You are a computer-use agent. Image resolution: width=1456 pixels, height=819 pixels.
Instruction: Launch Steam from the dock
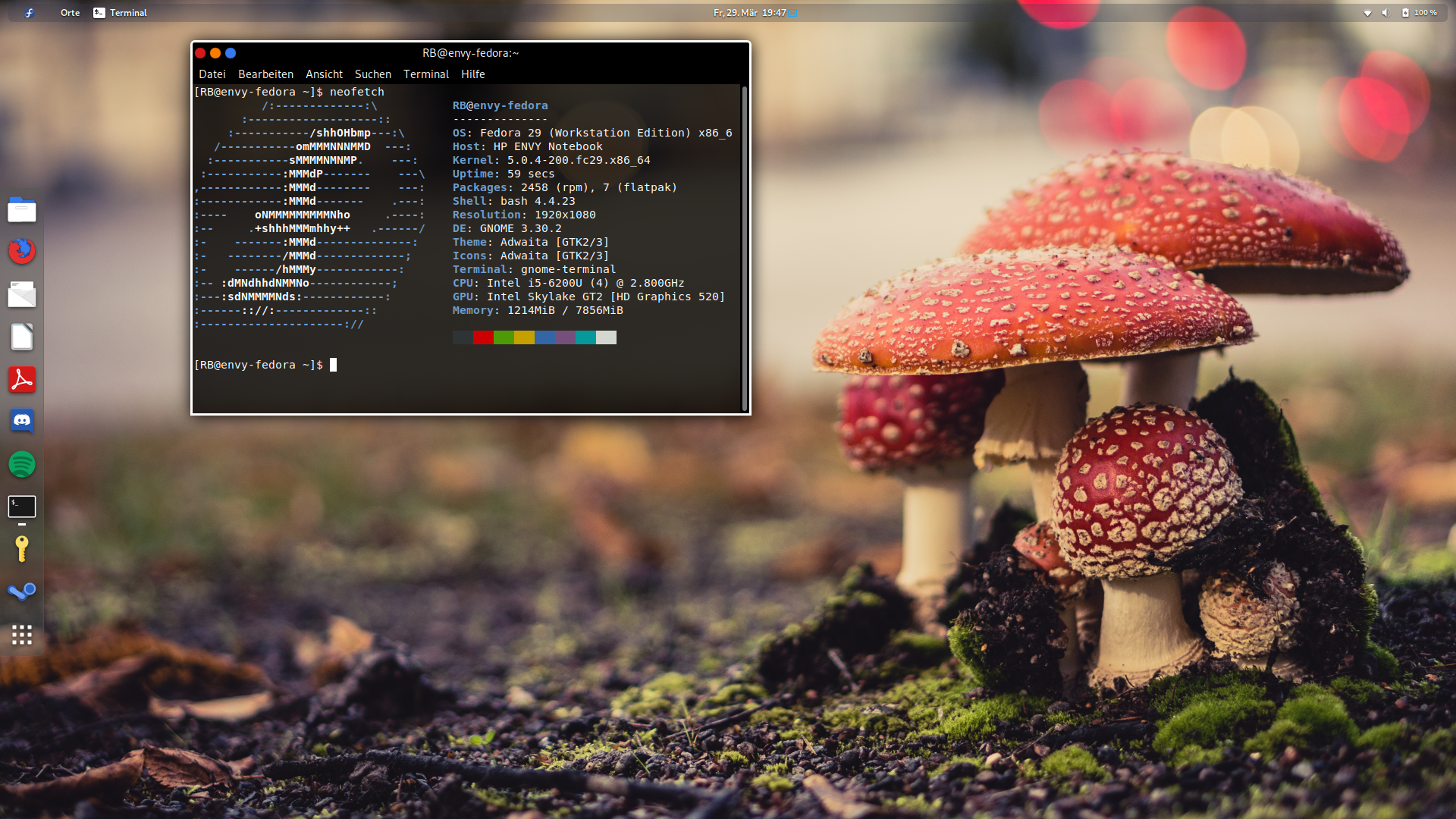click(x=22, y=591)
